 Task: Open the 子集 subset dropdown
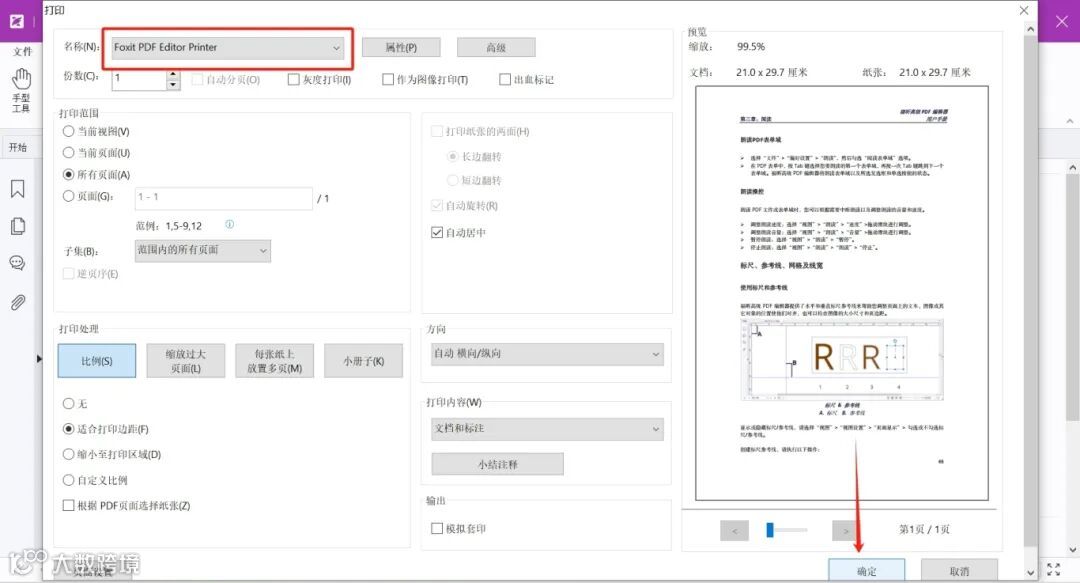[202, 250]
